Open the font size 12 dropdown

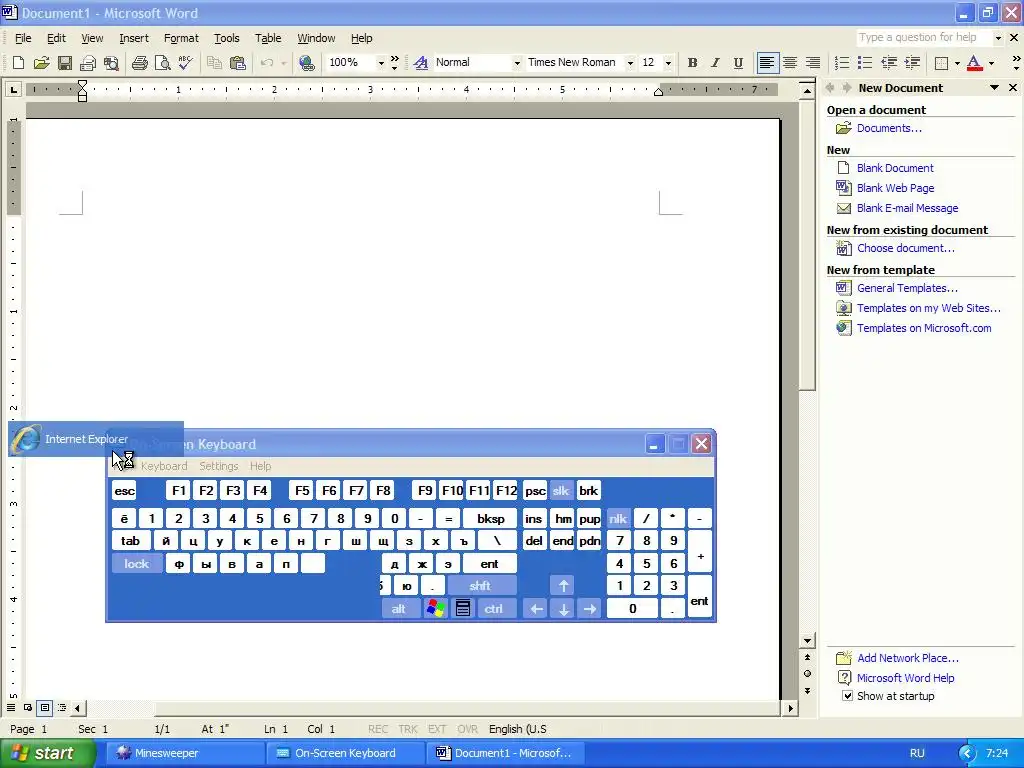[668, 63]
